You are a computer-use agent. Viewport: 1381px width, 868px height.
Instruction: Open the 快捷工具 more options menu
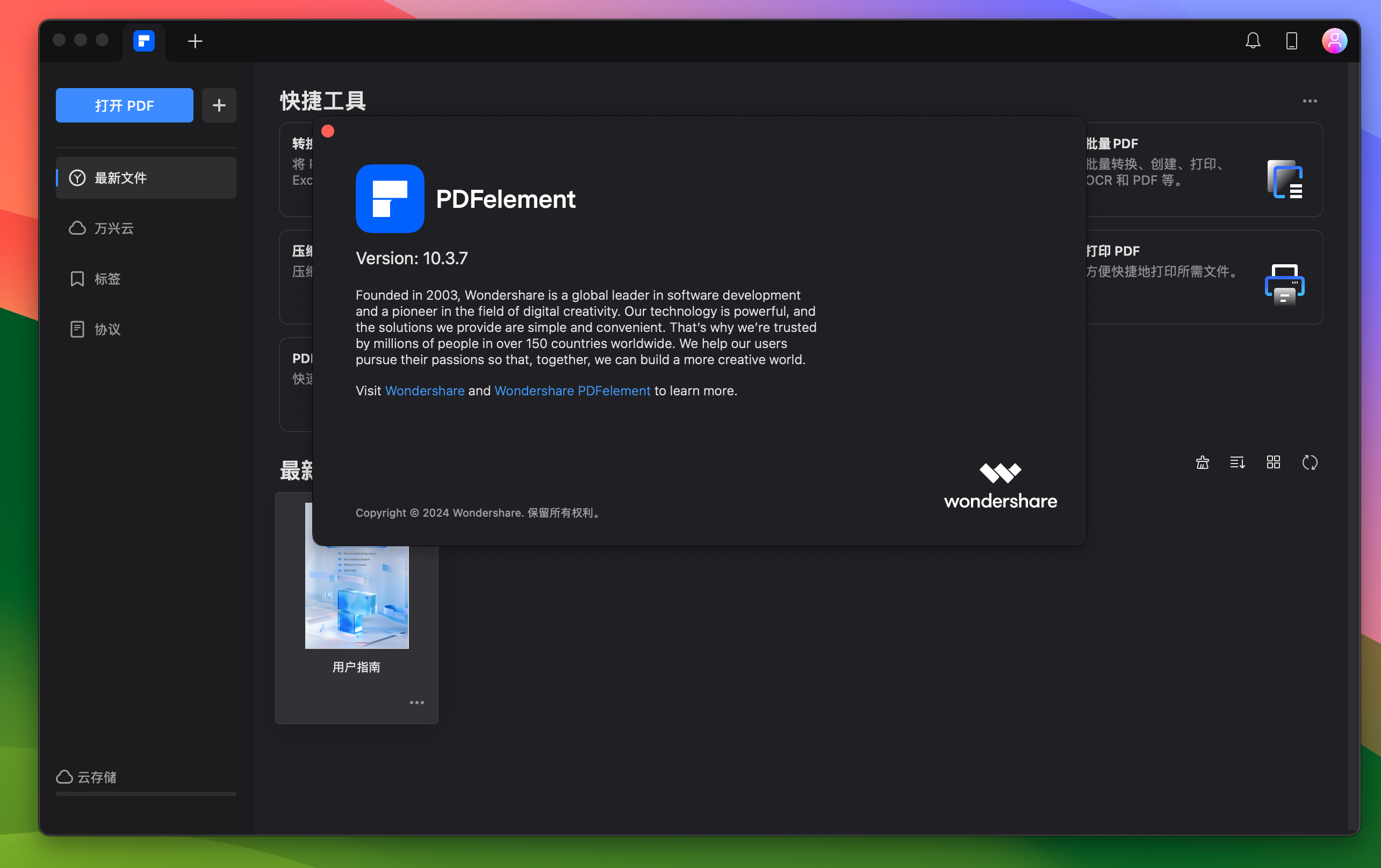click(x=1310, y=101)
